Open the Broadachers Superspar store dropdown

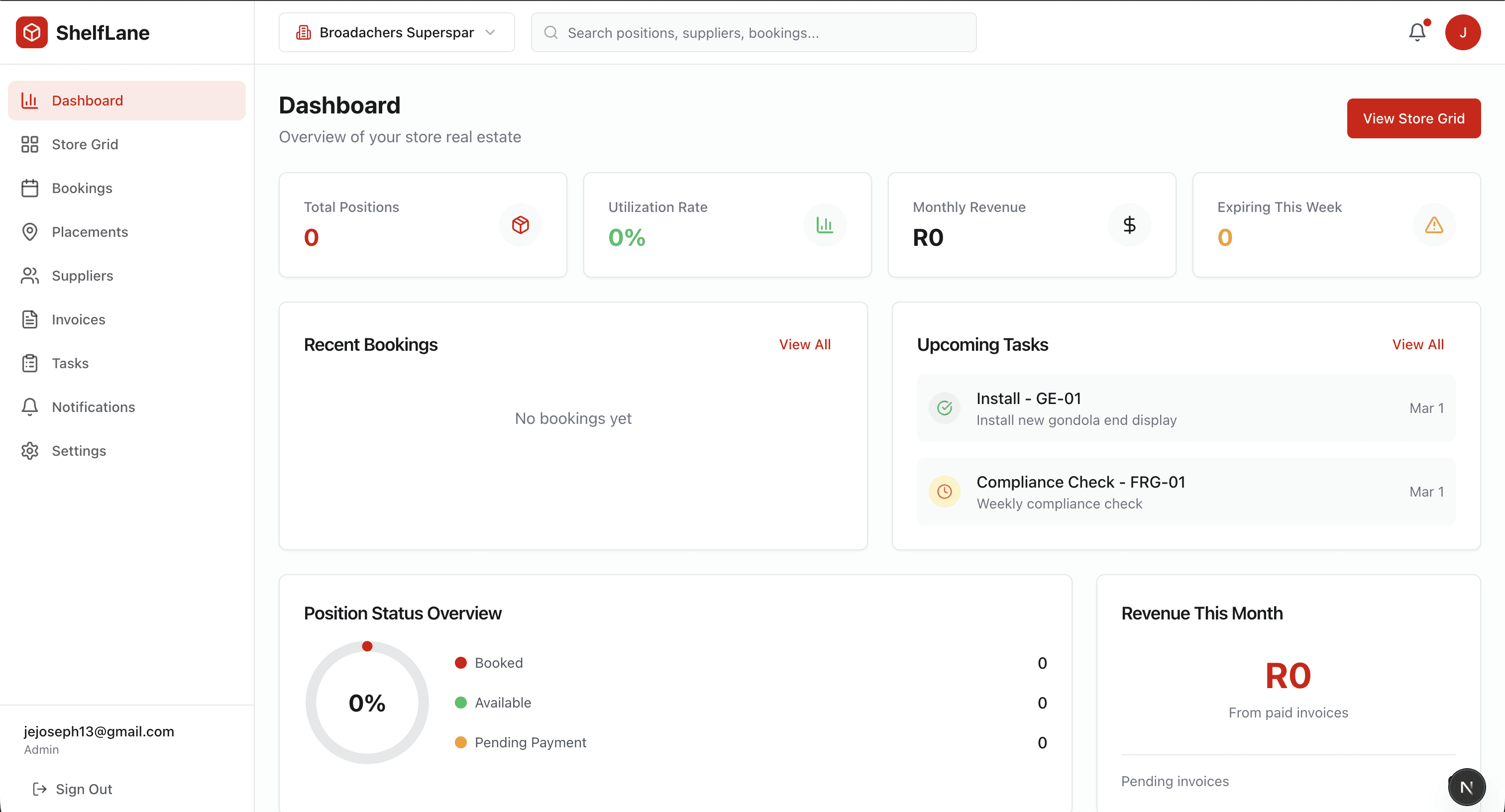coord(396,32)
